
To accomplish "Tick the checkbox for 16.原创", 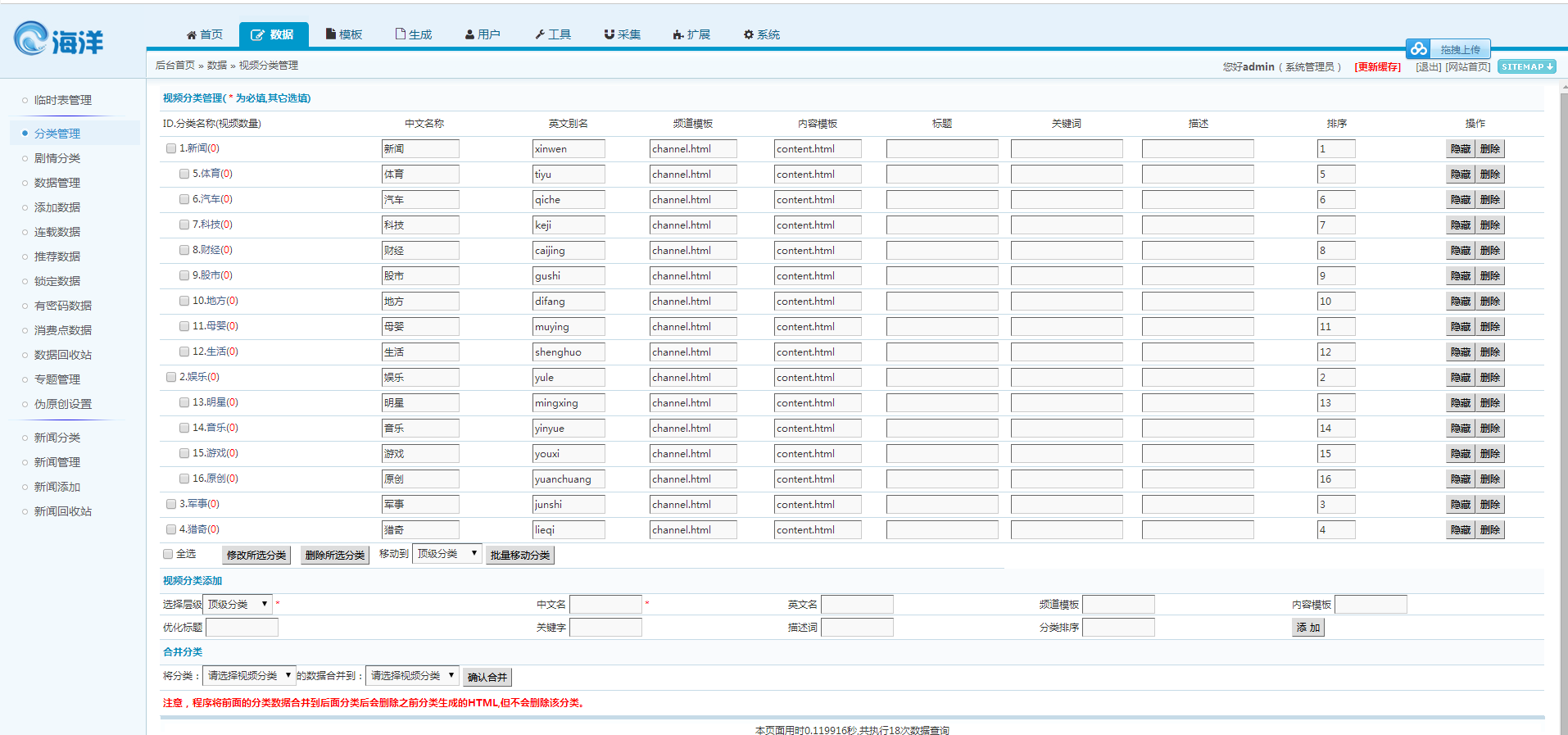I will (x=184, y=479).
